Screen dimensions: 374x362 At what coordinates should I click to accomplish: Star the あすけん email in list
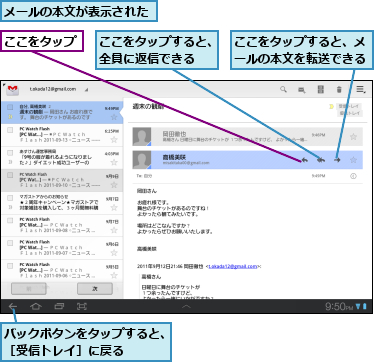114,162
